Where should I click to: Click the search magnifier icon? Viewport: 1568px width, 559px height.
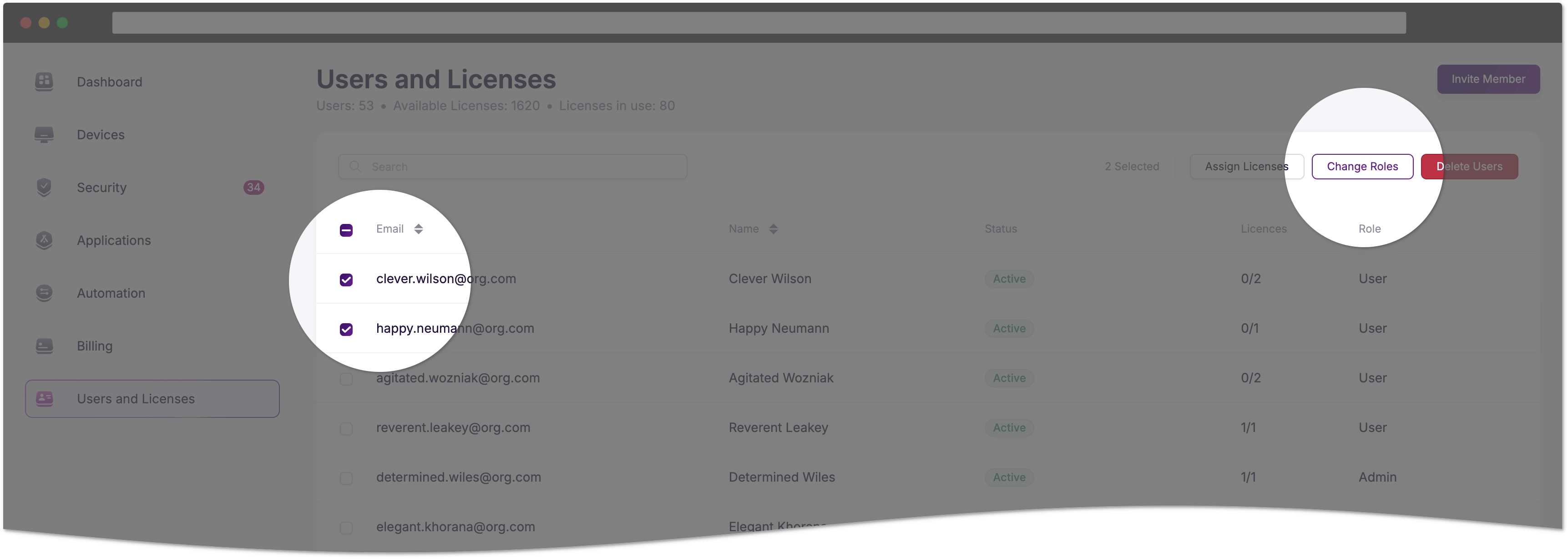(x=355, y=166)
